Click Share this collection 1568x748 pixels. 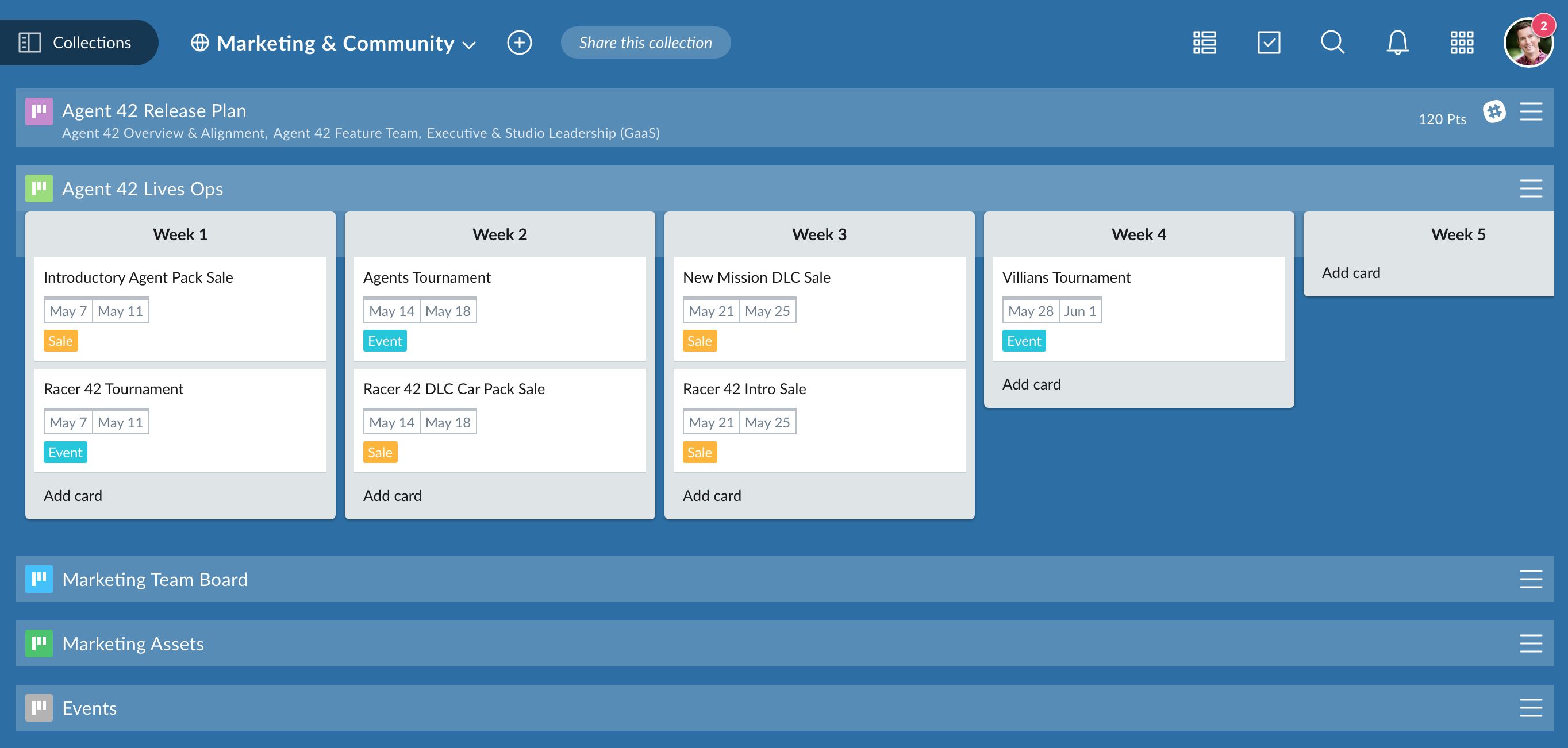click(x=645, y=42)
